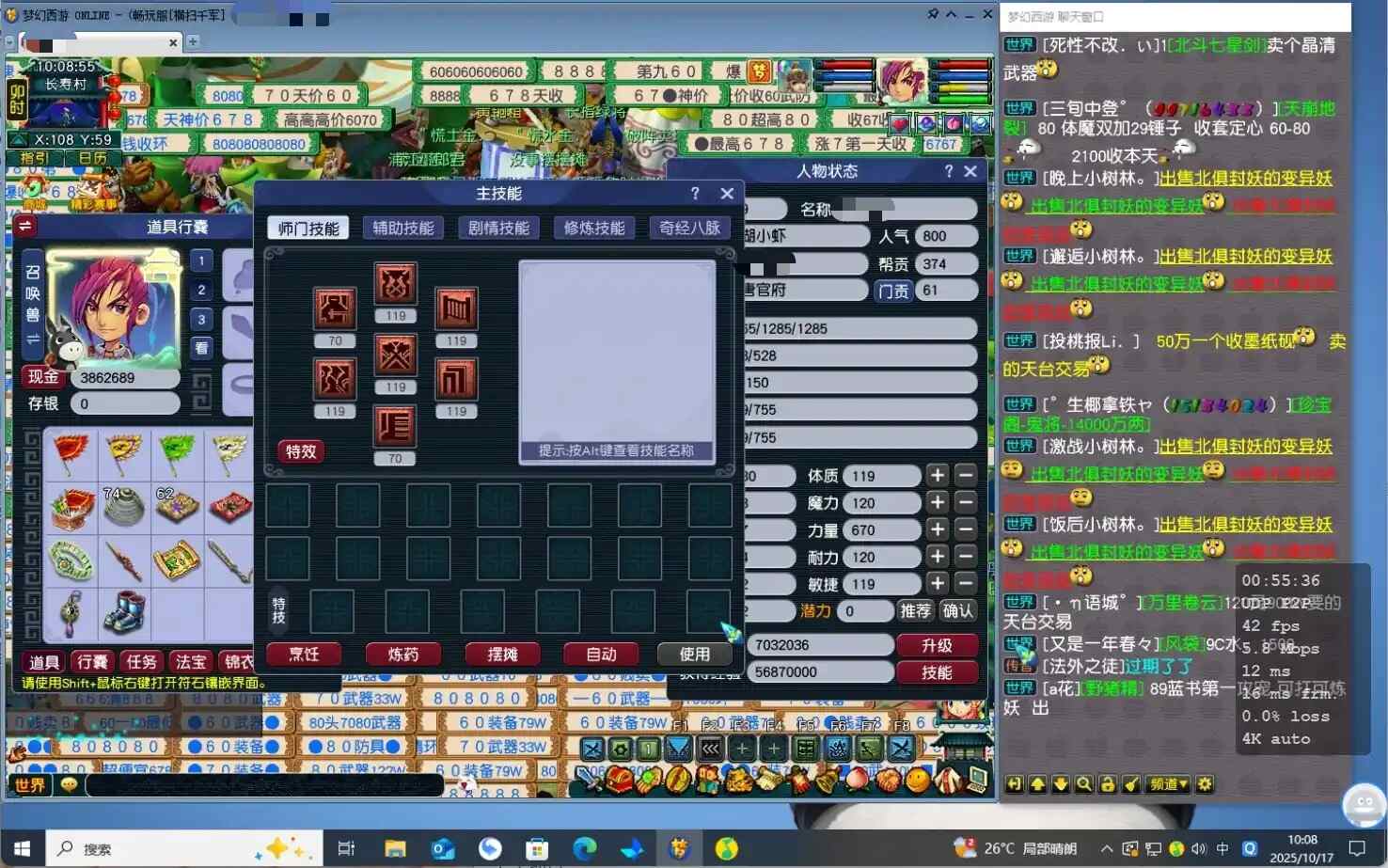
Task: Increase 敏捷 with the plus button
Action: point(938,584)
